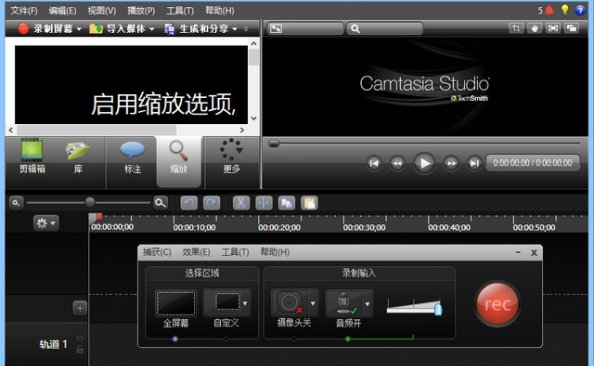The width and height of the screenshot is (594, 366).
Task: Click the timeline zoom out magnifier
Action: coord(16,203)
